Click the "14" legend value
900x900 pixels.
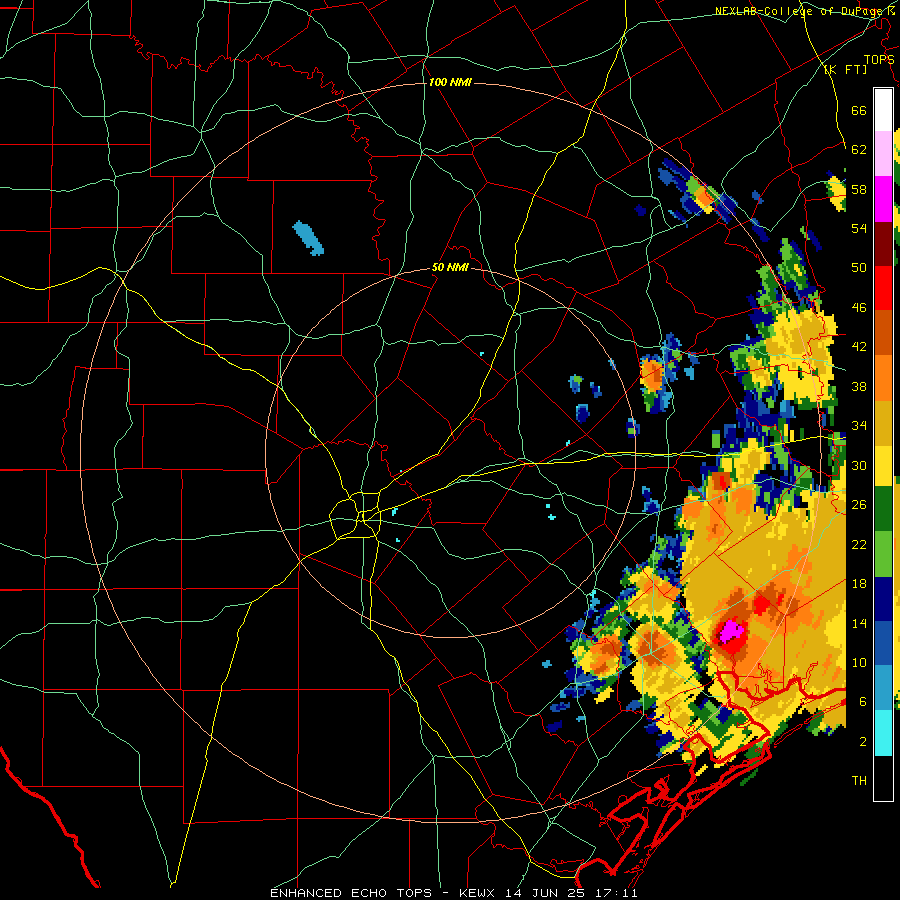point(859,623)
